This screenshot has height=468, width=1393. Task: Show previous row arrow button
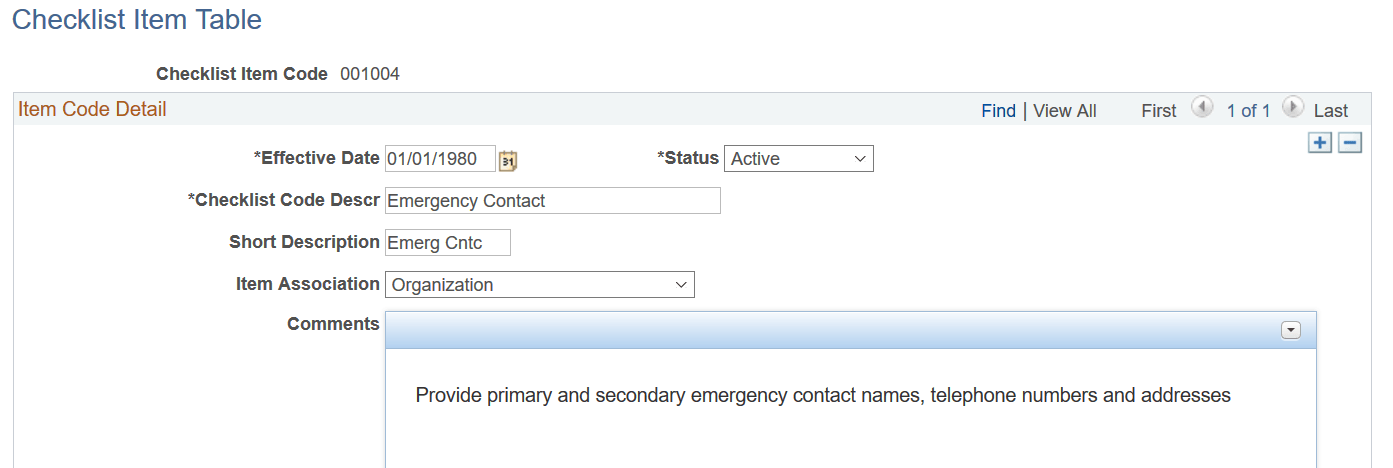click(1202, 107)
